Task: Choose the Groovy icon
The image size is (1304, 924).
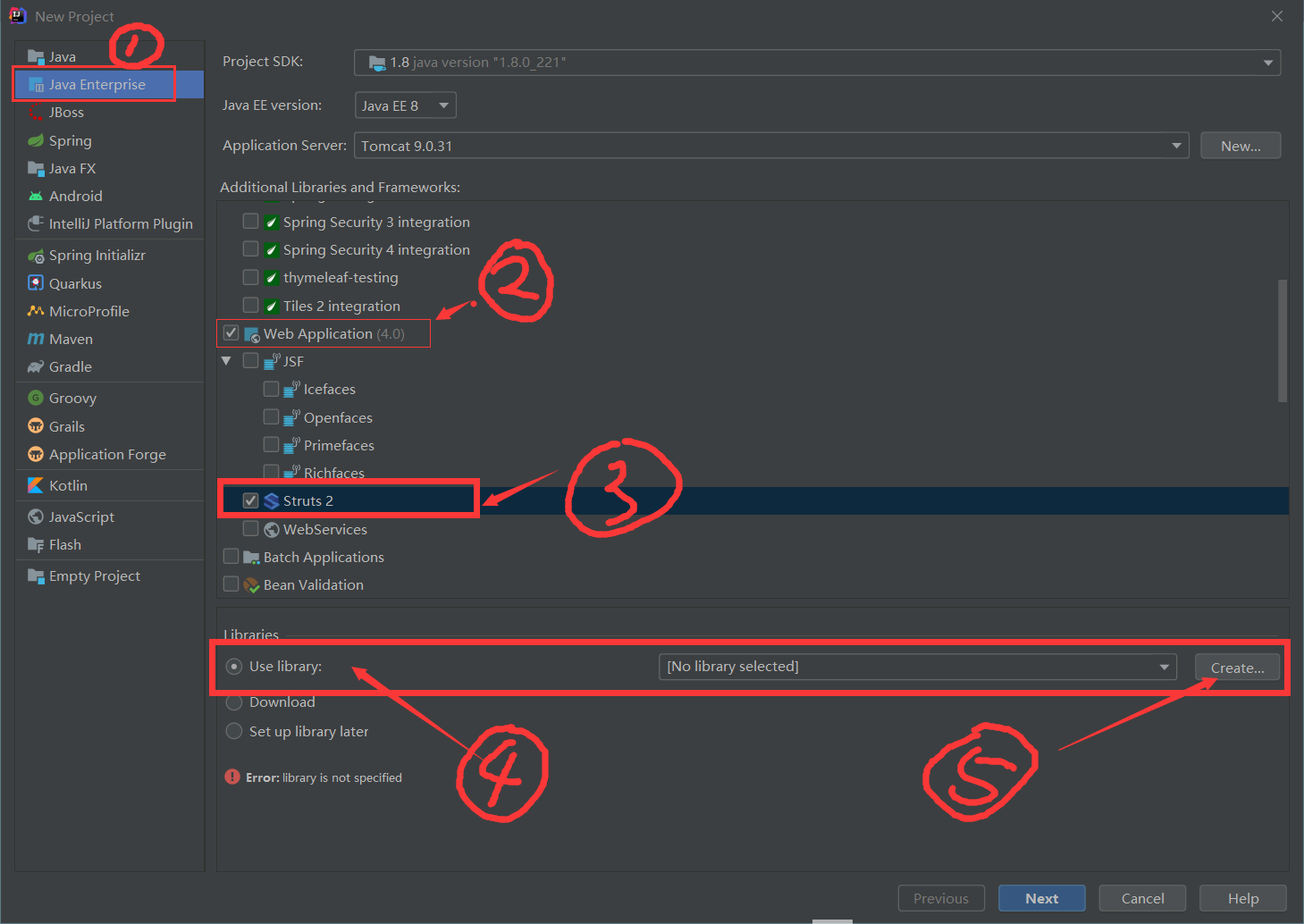Action: (x=36, y=398)
